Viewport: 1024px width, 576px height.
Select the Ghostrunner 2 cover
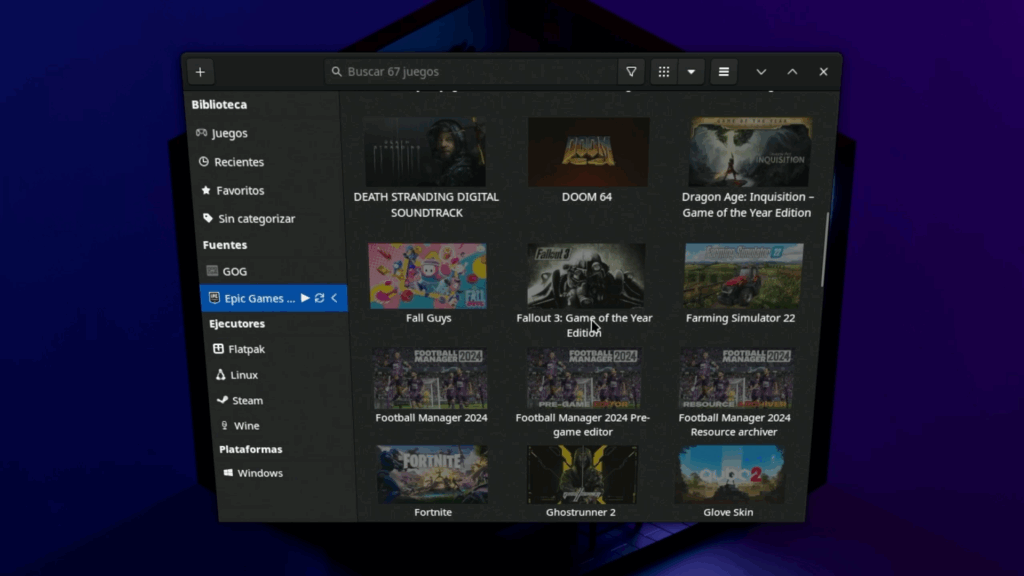[583, 475]
